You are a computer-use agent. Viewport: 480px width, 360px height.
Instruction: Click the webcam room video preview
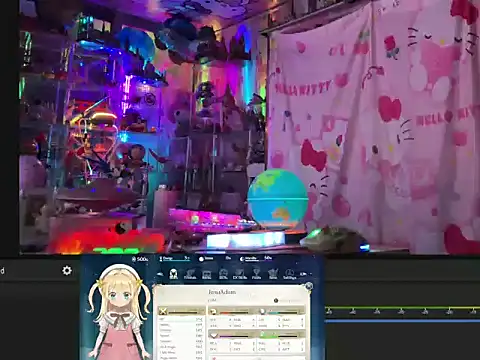[x=249, y=127]
